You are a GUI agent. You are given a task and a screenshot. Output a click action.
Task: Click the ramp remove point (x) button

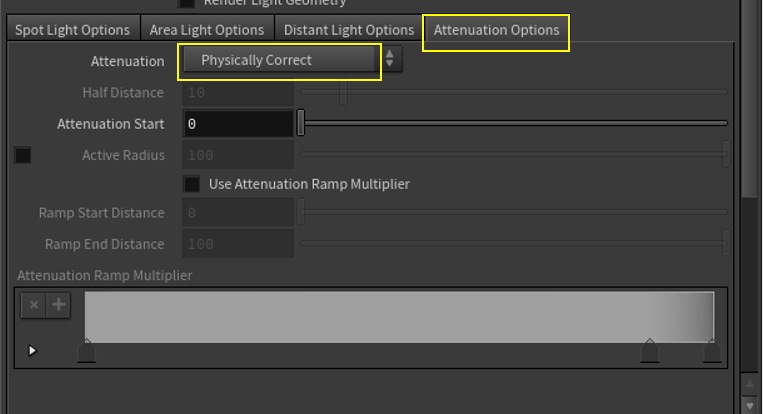coord(34,305)
